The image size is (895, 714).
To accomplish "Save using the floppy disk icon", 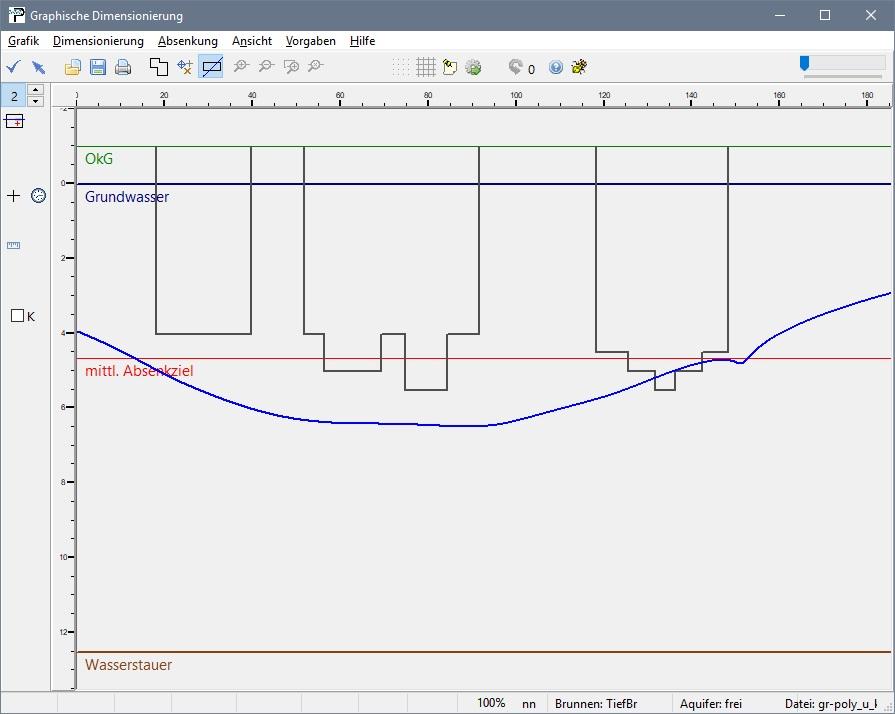I will (98, 67).
